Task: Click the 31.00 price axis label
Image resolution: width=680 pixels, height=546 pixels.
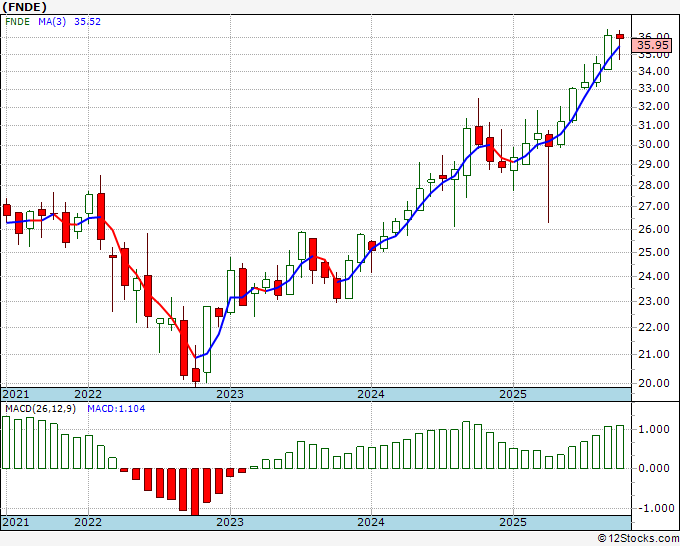Action: pos(654,125)
